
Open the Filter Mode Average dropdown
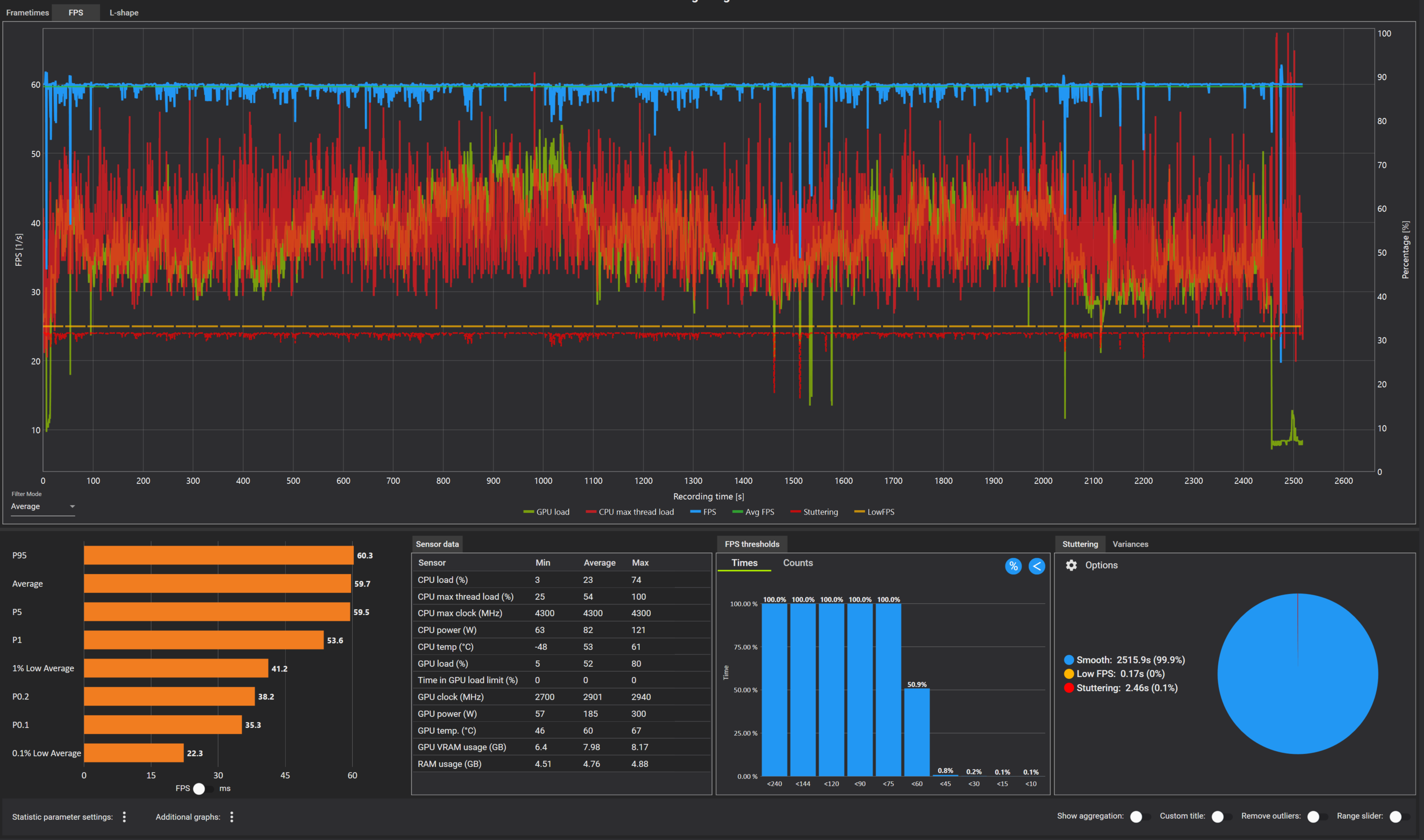pos(42,506)
